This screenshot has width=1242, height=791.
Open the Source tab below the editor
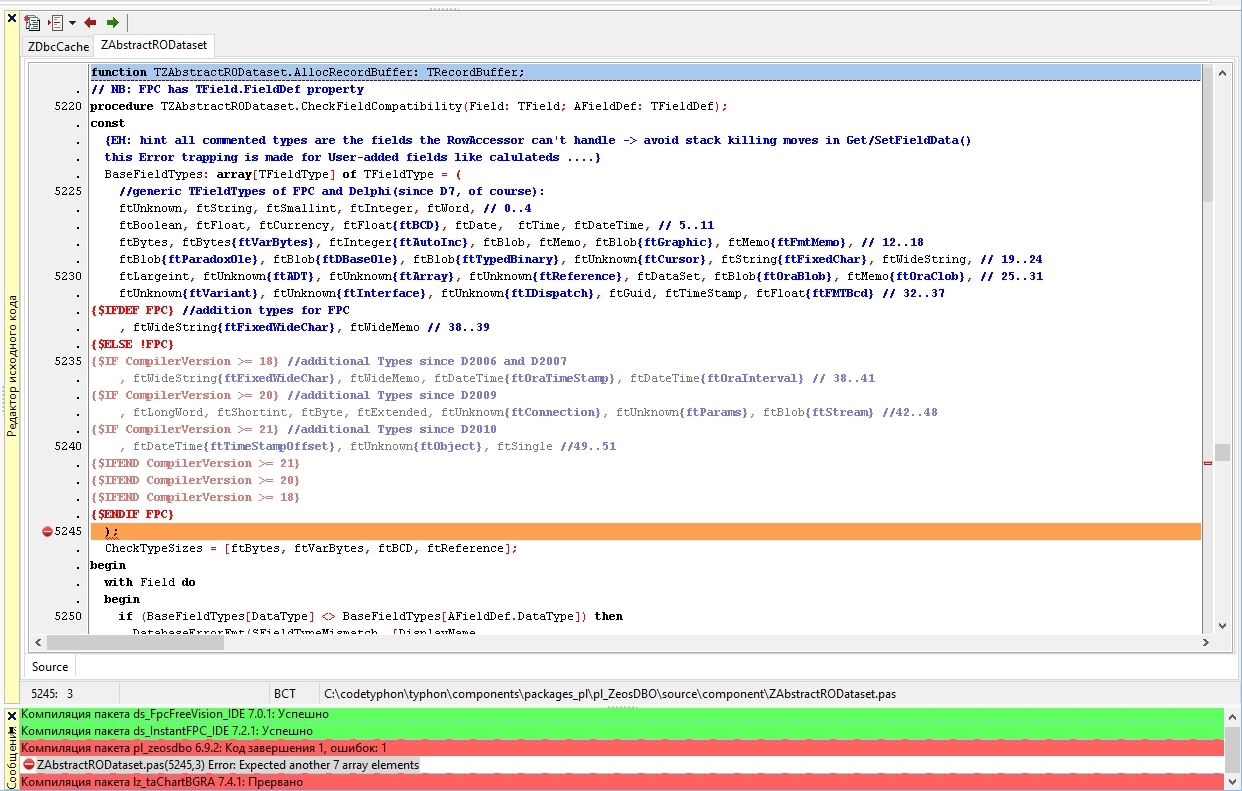pos(50,667)
